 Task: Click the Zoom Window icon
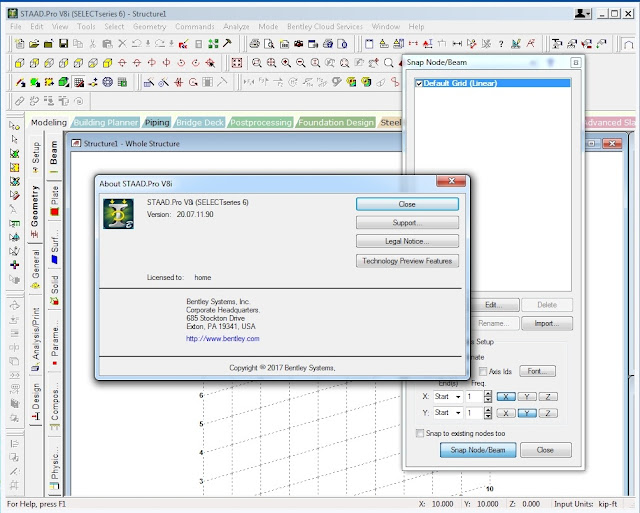click(x=257, y=63)
